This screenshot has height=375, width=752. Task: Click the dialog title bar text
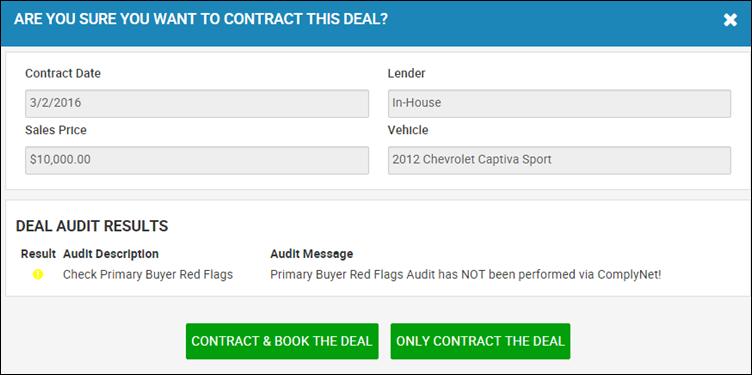click(x=201, y=19)
